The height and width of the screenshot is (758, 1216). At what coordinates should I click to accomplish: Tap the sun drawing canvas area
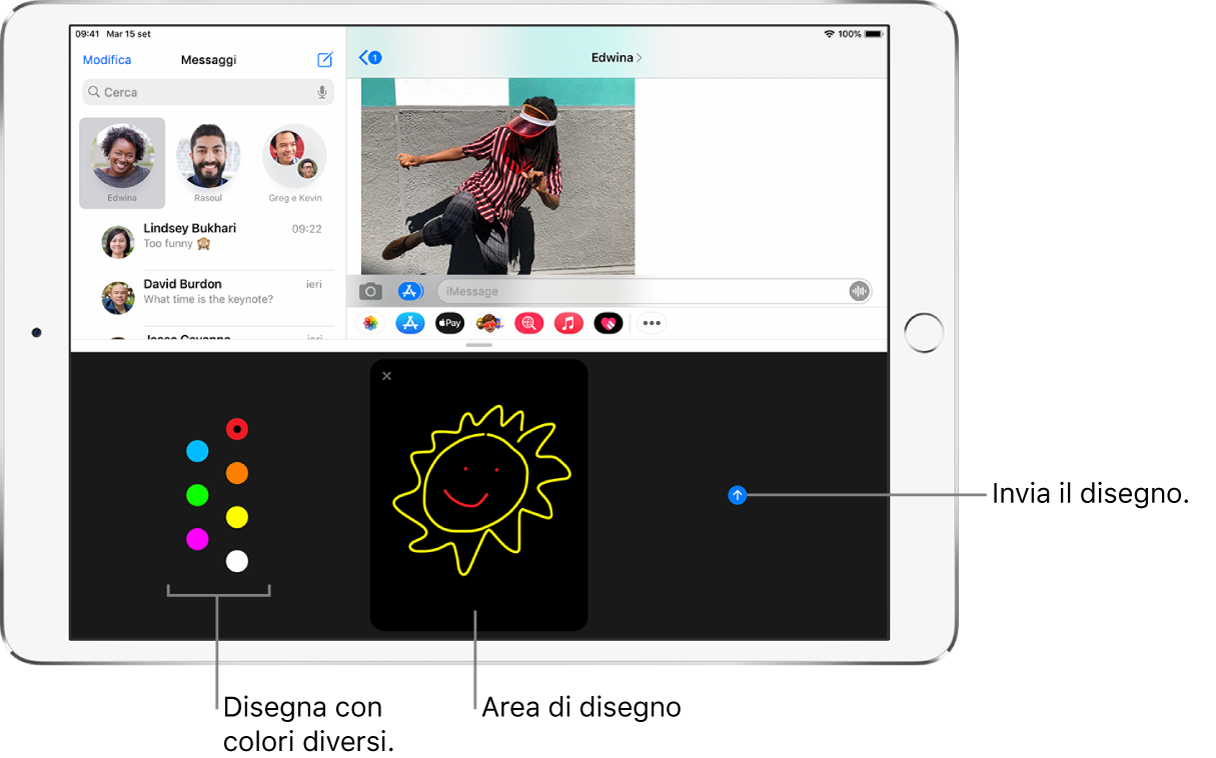pos(479,494)
